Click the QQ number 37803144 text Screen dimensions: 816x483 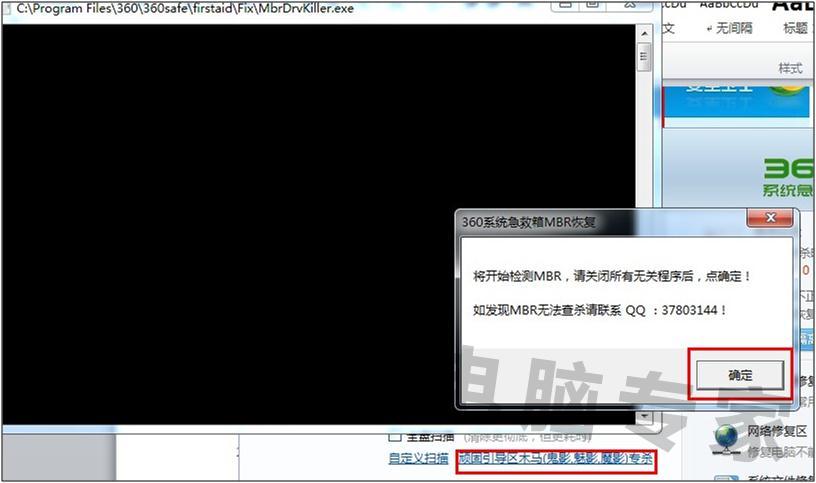(x=690, y=310)
